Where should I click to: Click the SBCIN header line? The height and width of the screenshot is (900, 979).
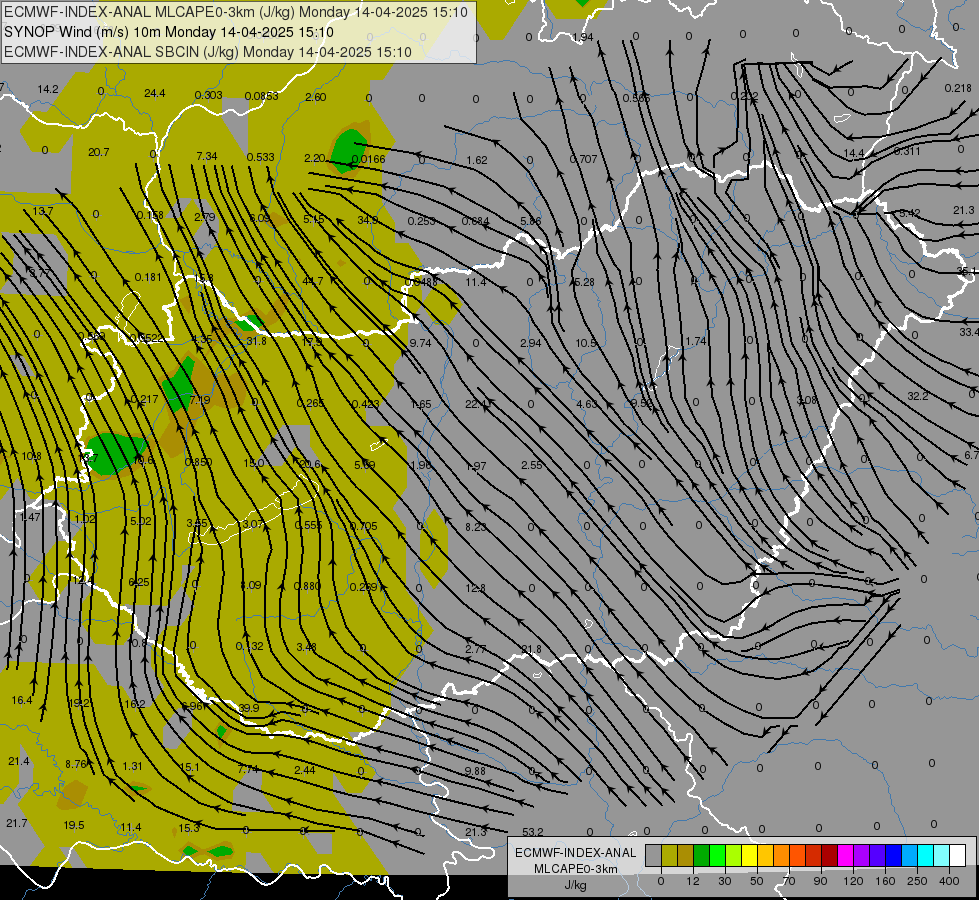pos(208,52)
